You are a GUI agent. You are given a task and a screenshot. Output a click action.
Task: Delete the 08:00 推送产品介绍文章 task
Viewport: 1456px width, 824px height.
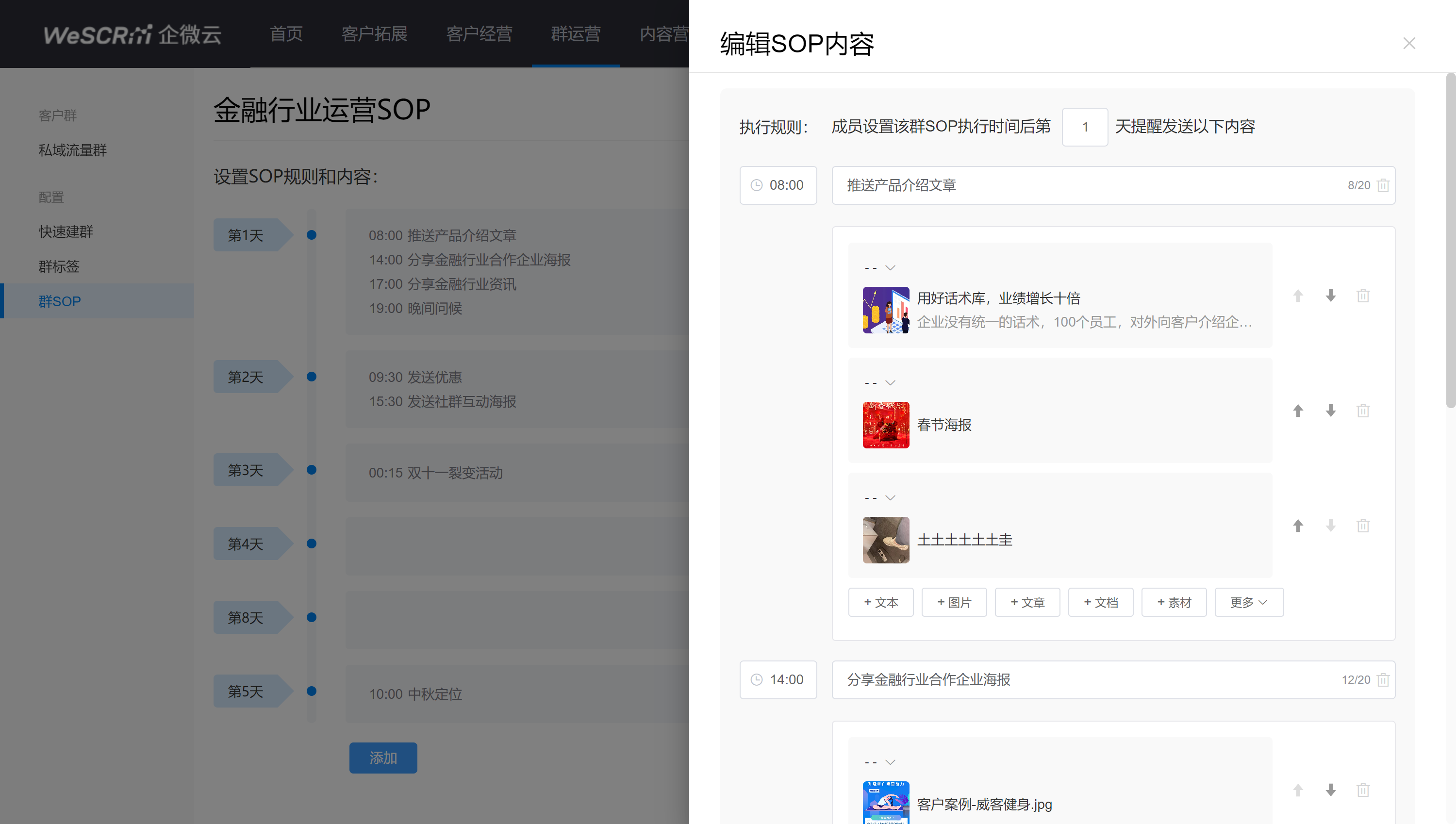click(1382, 185)
